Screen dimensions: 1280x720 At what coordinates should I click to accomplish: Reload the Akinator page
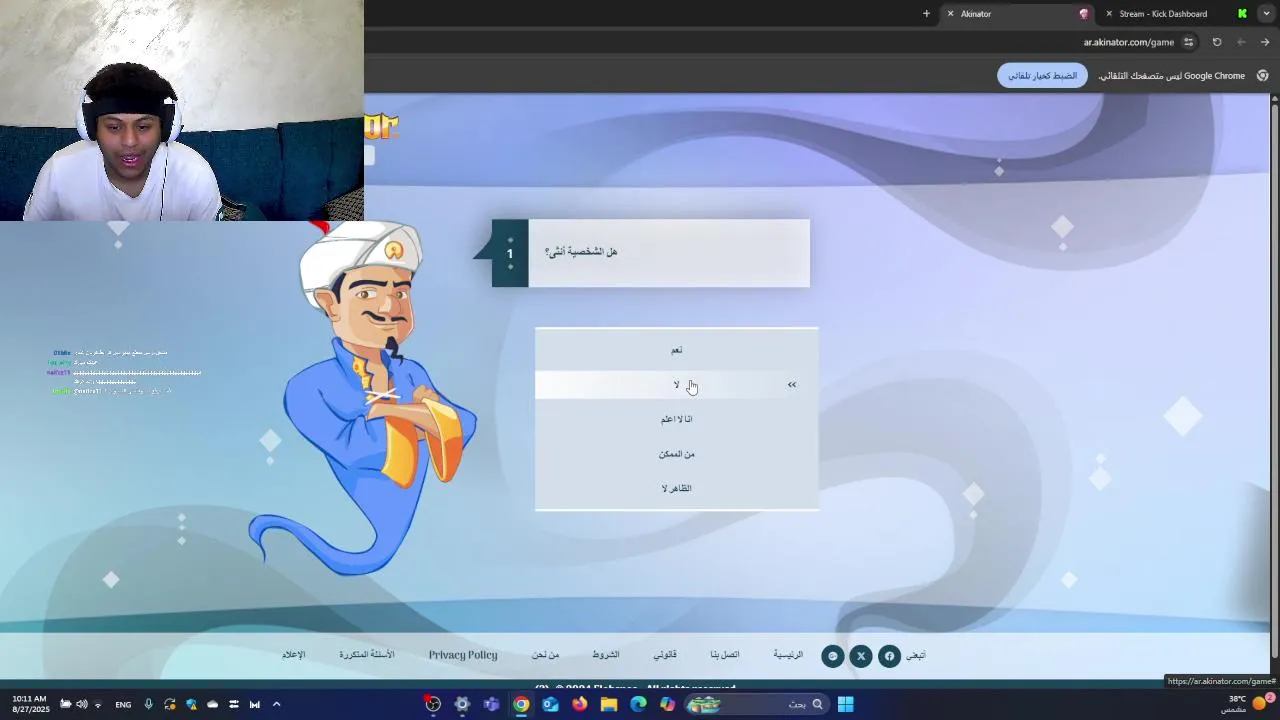1217,42
